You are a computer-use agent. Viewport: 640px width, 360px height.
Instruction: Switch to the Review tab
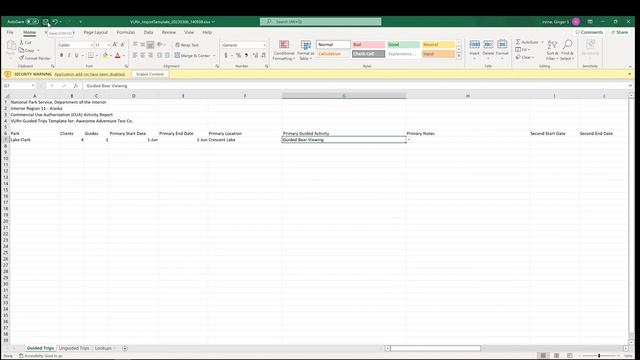point(169,32)
